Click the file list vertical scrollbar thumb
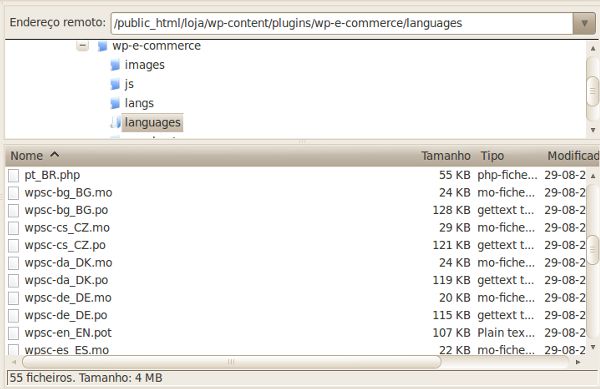600x389 pixels. pyautogui.click(x=593, y=250)
